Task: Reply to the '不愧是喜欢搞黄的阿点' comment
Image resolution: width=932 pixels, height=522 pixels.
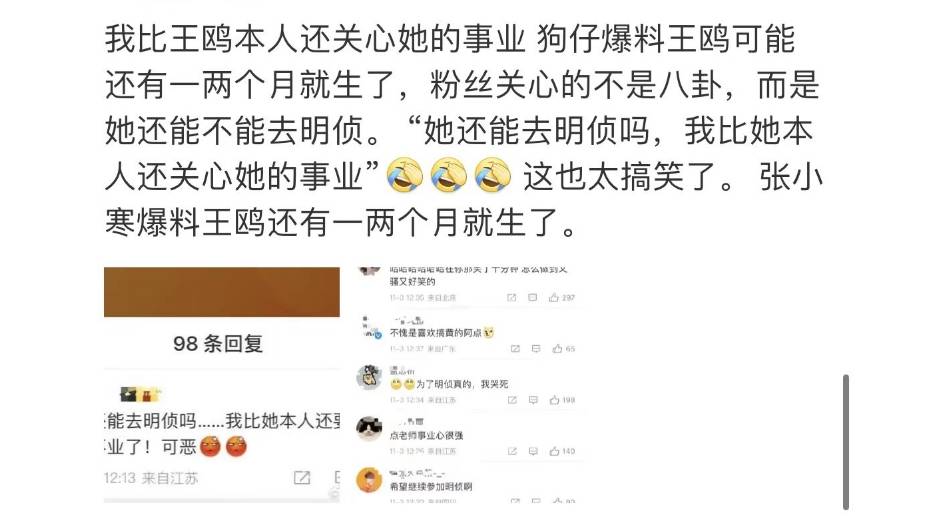Action: tap(536, 348)
